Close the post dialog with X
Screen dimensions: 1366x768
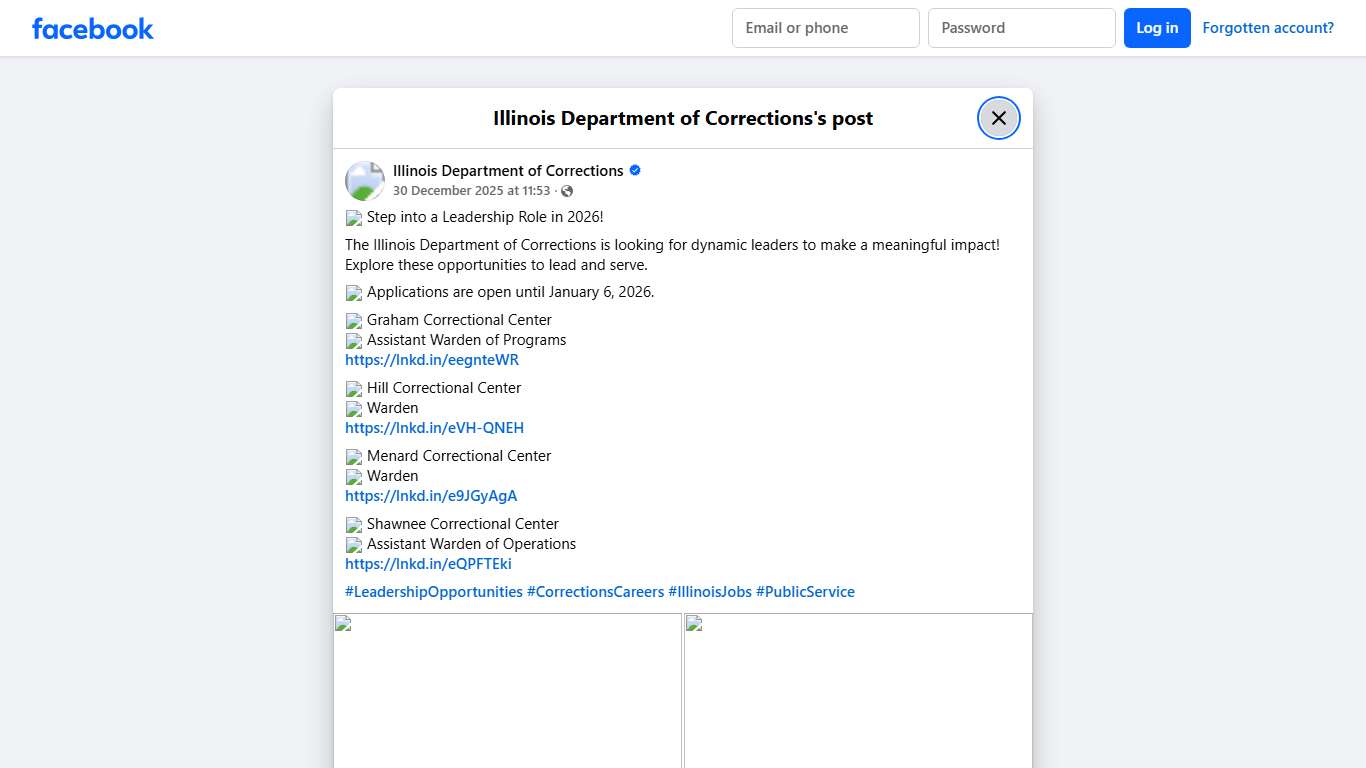pyautogui.click(x=998, y=118)
